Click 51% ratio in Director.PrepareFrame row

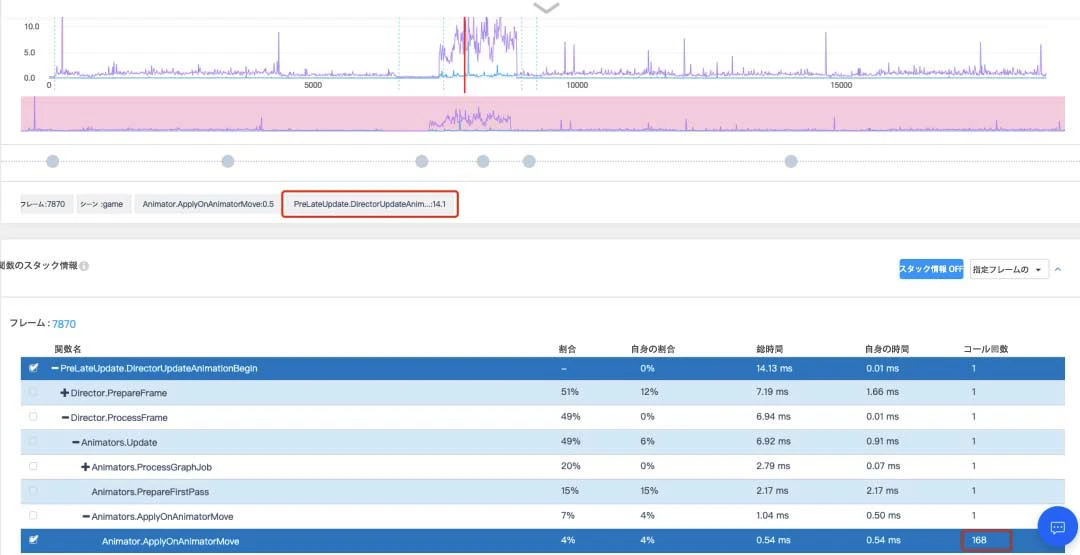point(569,392)
